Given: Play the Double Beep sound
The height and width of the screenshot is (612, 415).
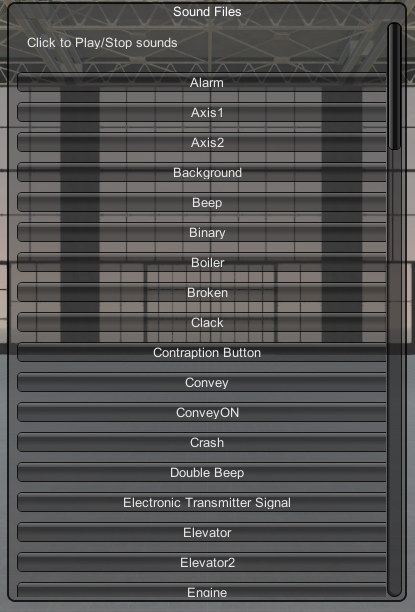Looking at the screenshot, I should pos(201,473).
